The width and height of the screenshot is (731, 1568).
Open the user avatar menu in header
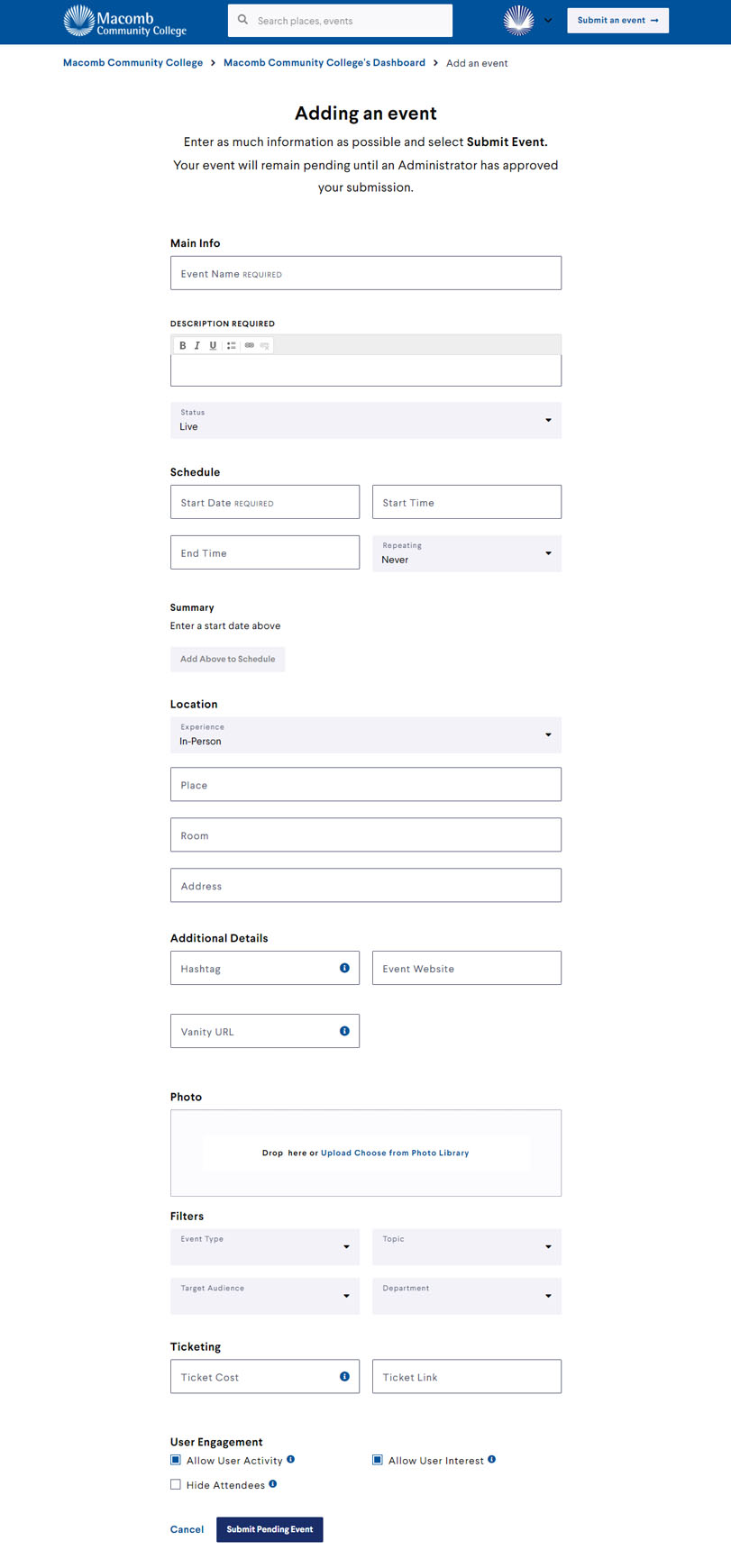[x=527, y=20]
